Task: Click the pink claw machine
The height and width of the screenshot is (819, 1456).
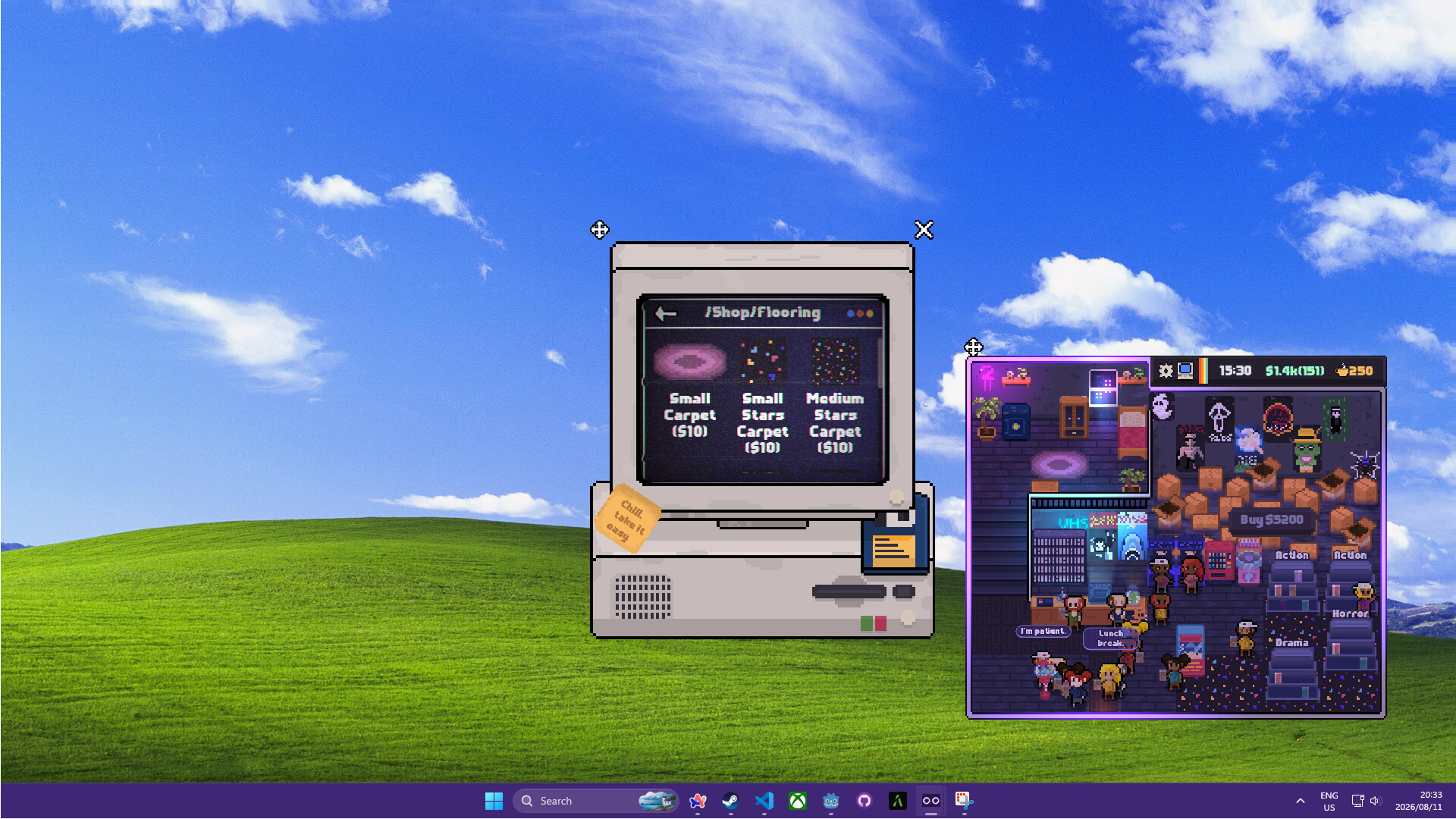Action: (x=1248, y=563)
